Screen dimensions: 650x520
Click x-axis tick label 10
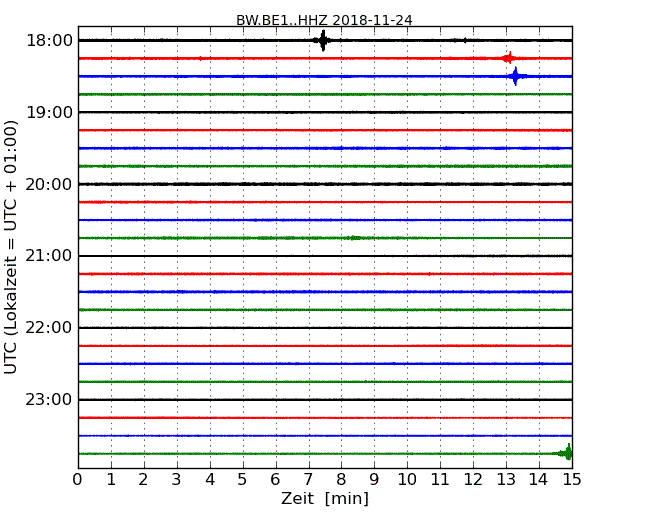[407, 479]
